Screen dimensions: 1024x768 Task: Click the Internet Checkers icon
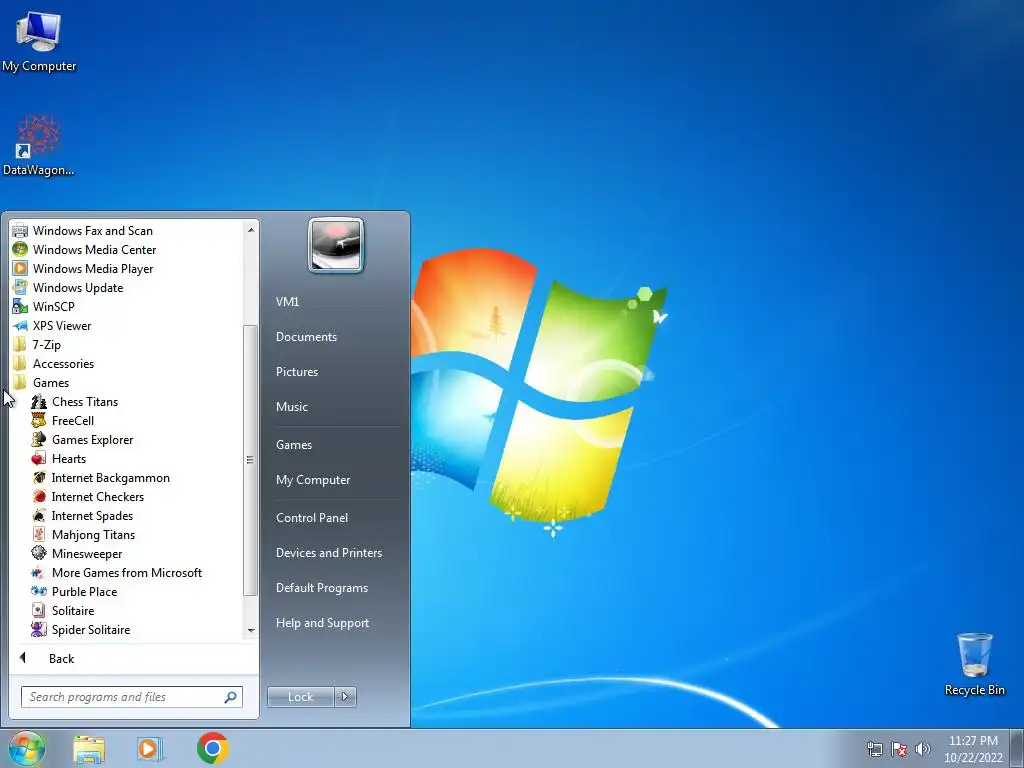[39, 496]
